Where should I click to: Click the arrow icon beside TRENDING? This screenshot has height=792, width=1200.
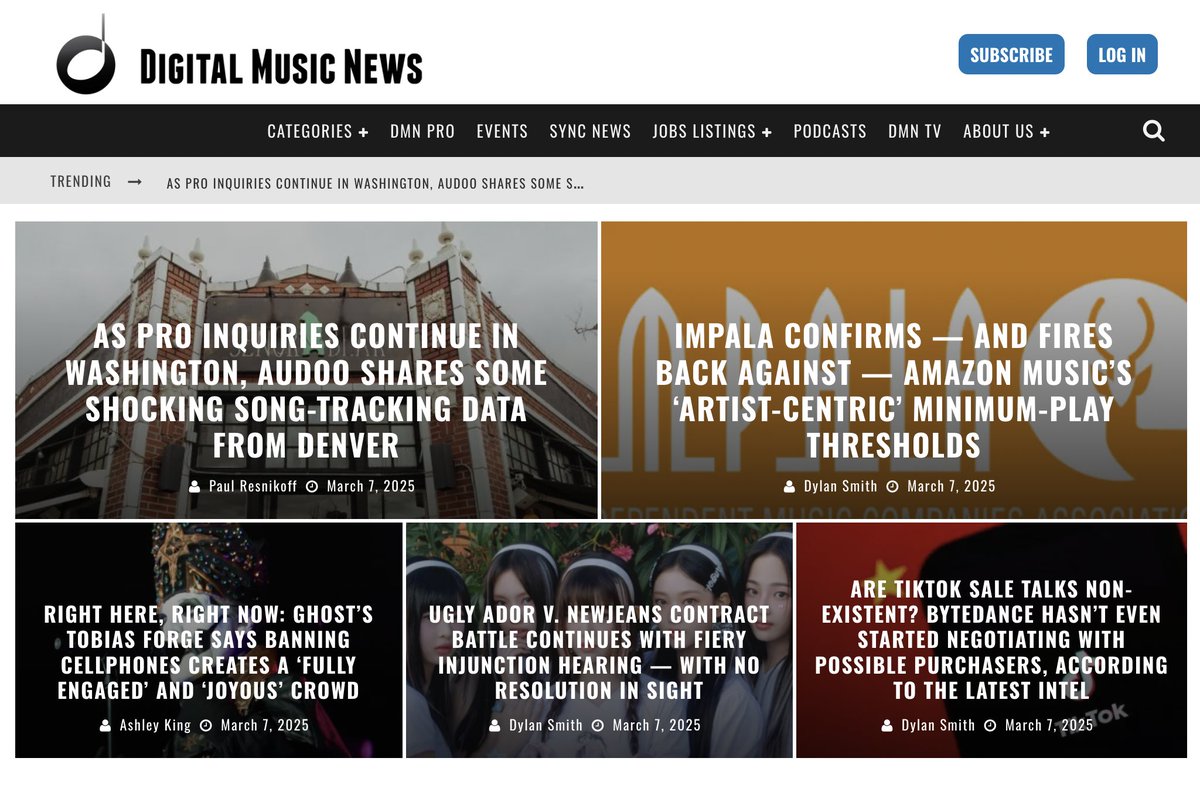[136, 181]
